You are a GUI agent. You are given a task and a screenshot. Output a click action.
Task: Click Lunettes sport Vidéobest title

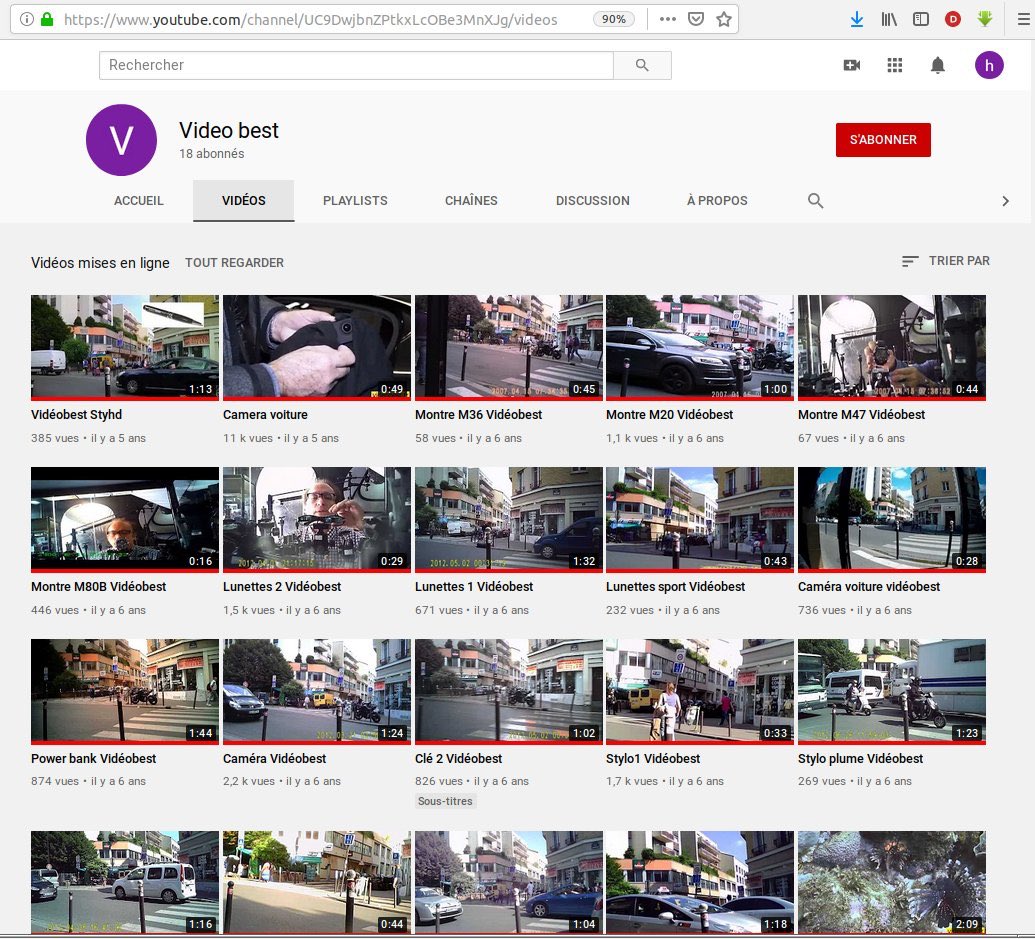point(675,587)
